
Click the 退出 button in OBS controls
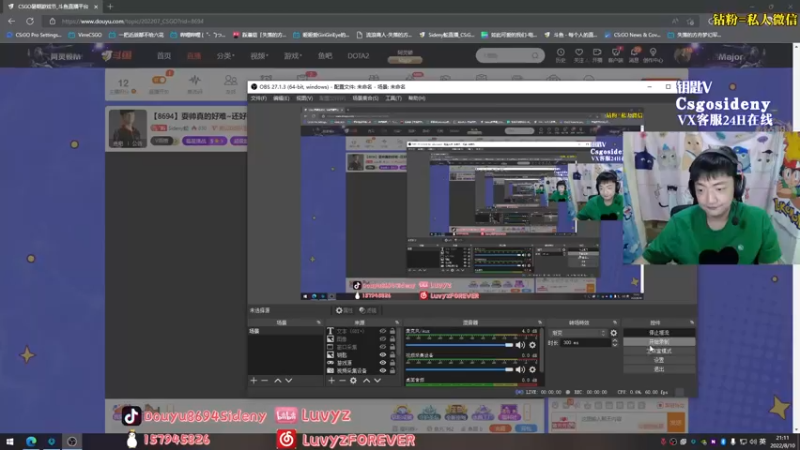(x=659, y=369)
